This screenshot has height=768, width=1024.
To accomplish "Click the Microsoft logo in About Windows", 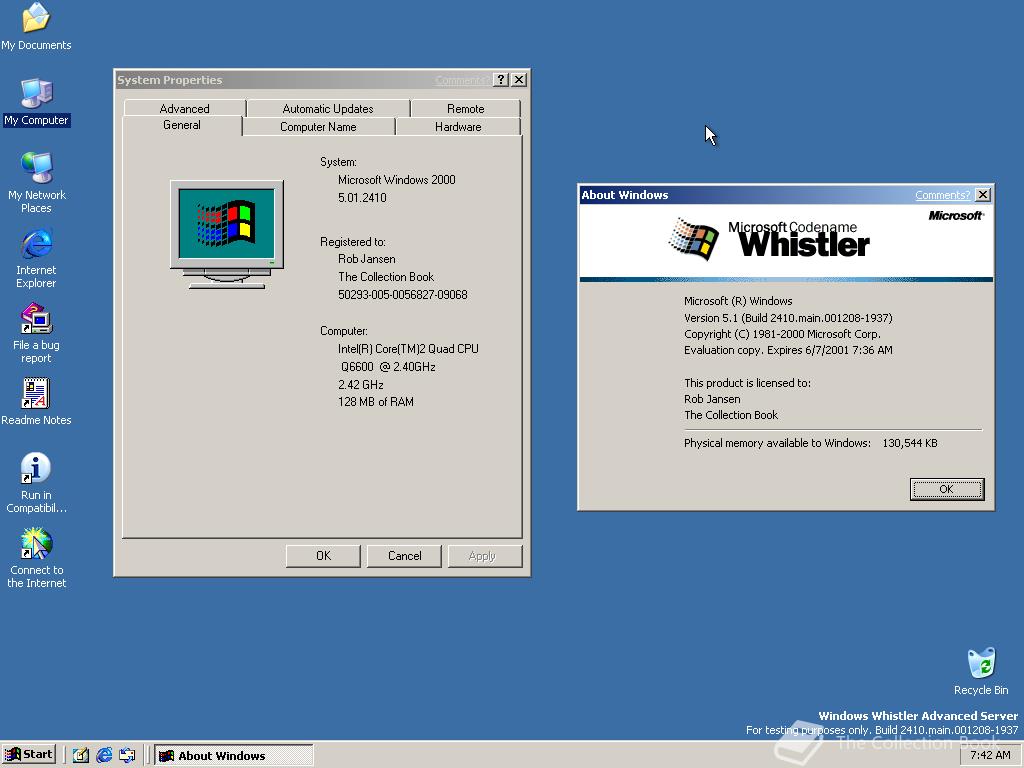I will (956, 216).
